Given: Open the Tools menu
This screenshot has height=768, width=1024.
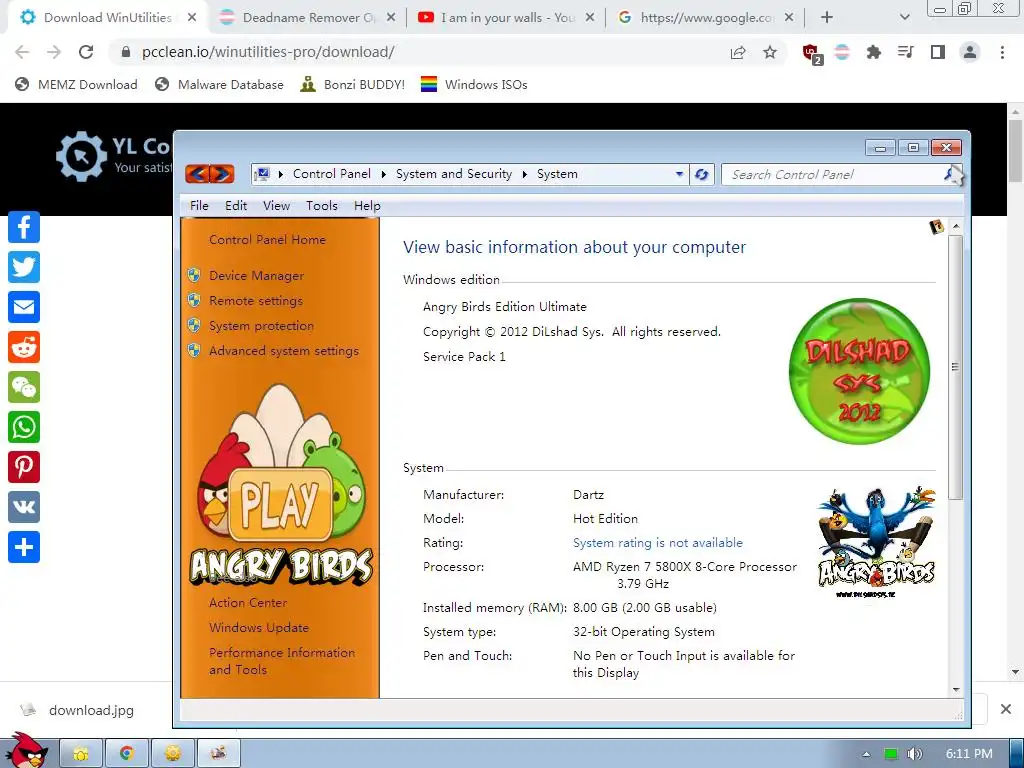Looking at the screenshot, I should (322, 206).
